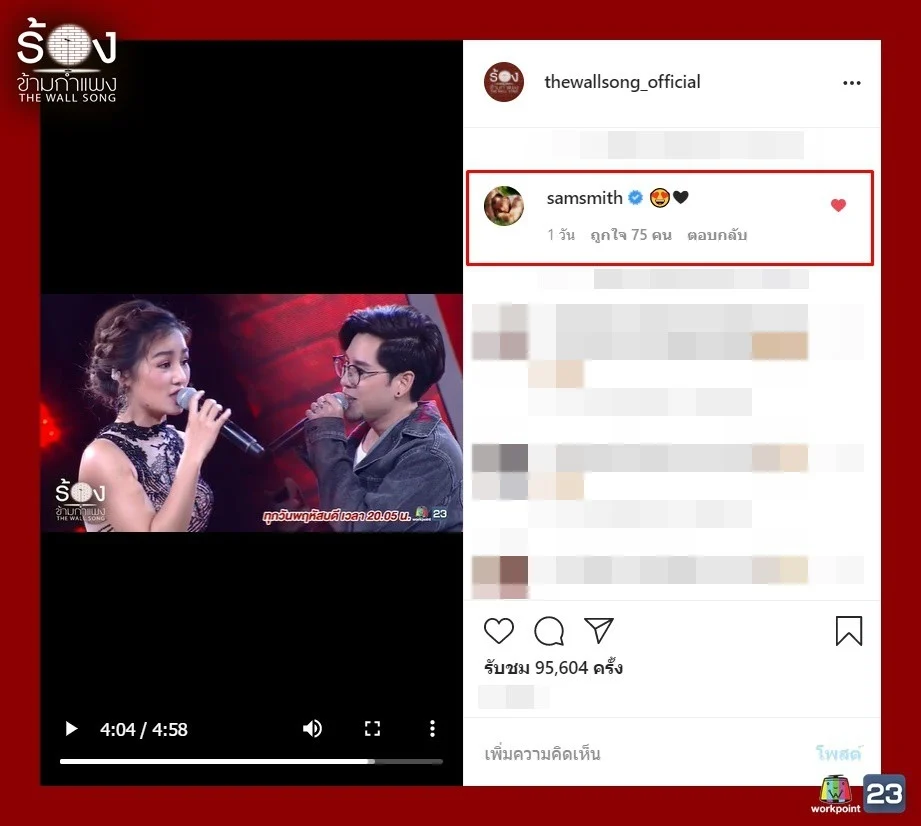Click the รับชม 95,604 ครั้ง view count
This screenshot has height=826, width=921.
[553, 667]
